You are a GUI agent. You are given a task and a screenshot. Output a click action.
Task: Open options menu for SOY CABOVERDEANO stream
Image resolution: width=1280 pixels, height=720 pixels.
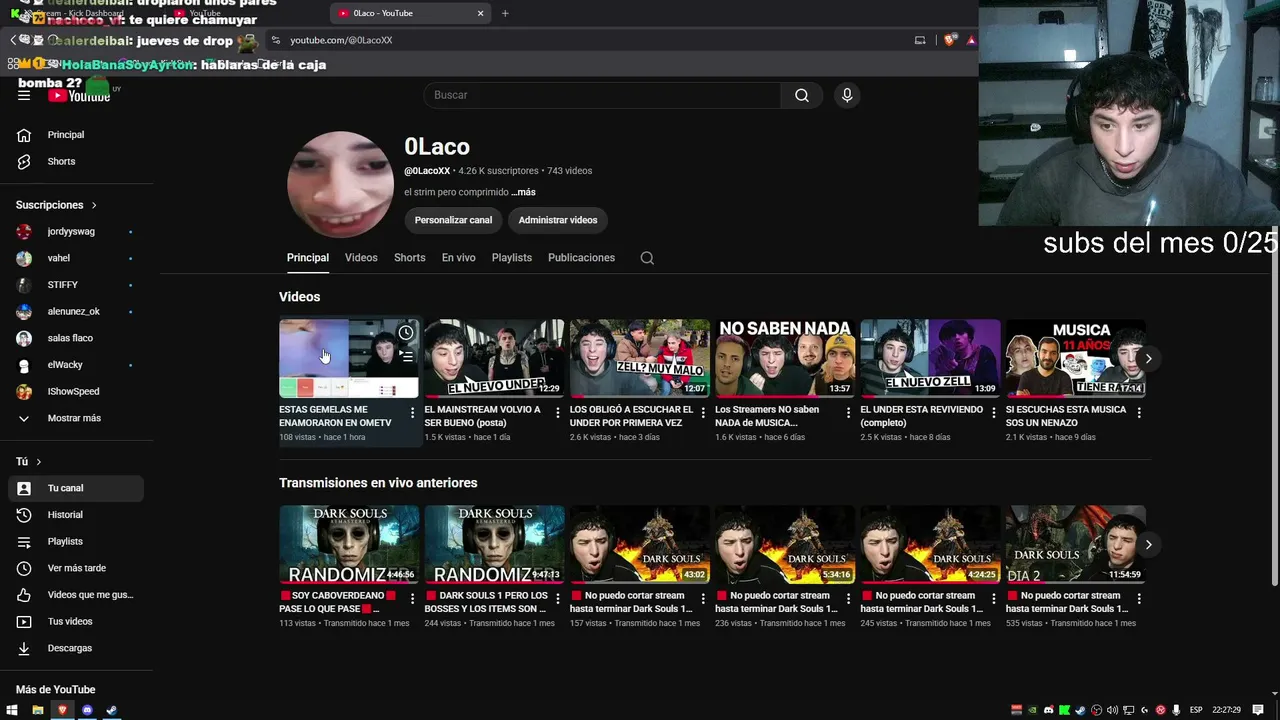[412, 598]
